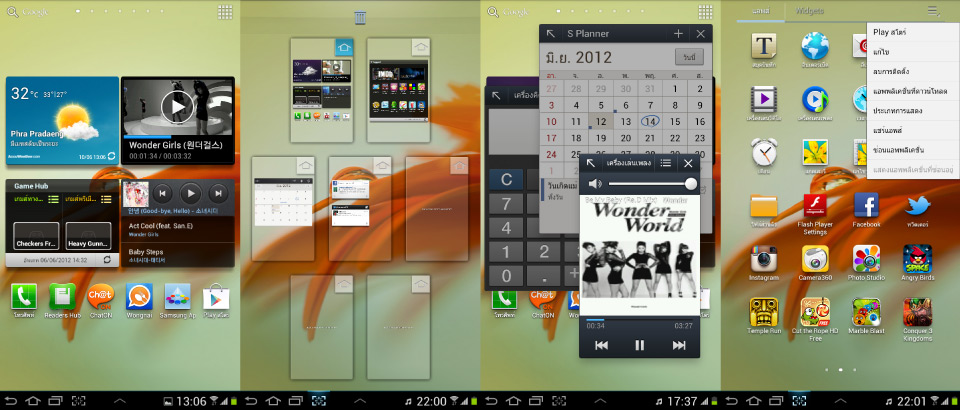This screenshot has width=960, height=410.
Task: Open the mini music player's playlist icon
Action: click(x=666, y=163)
